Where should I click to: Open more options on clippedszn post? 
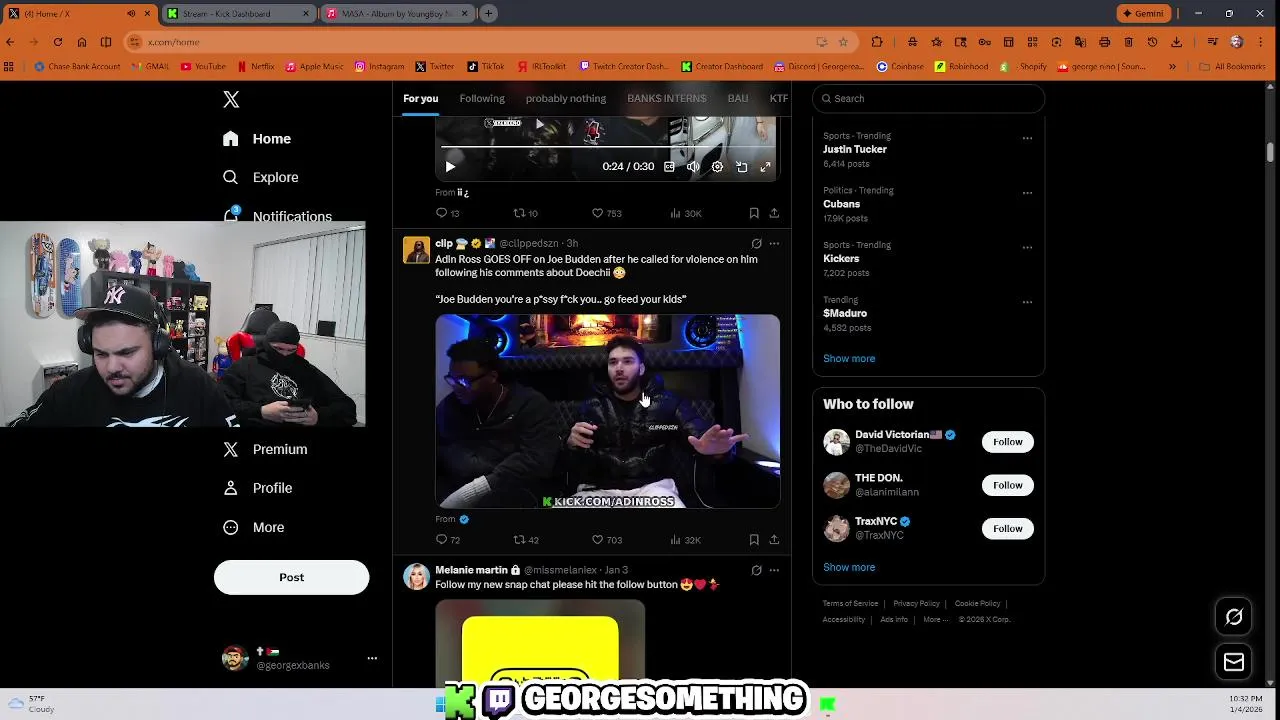774,244
